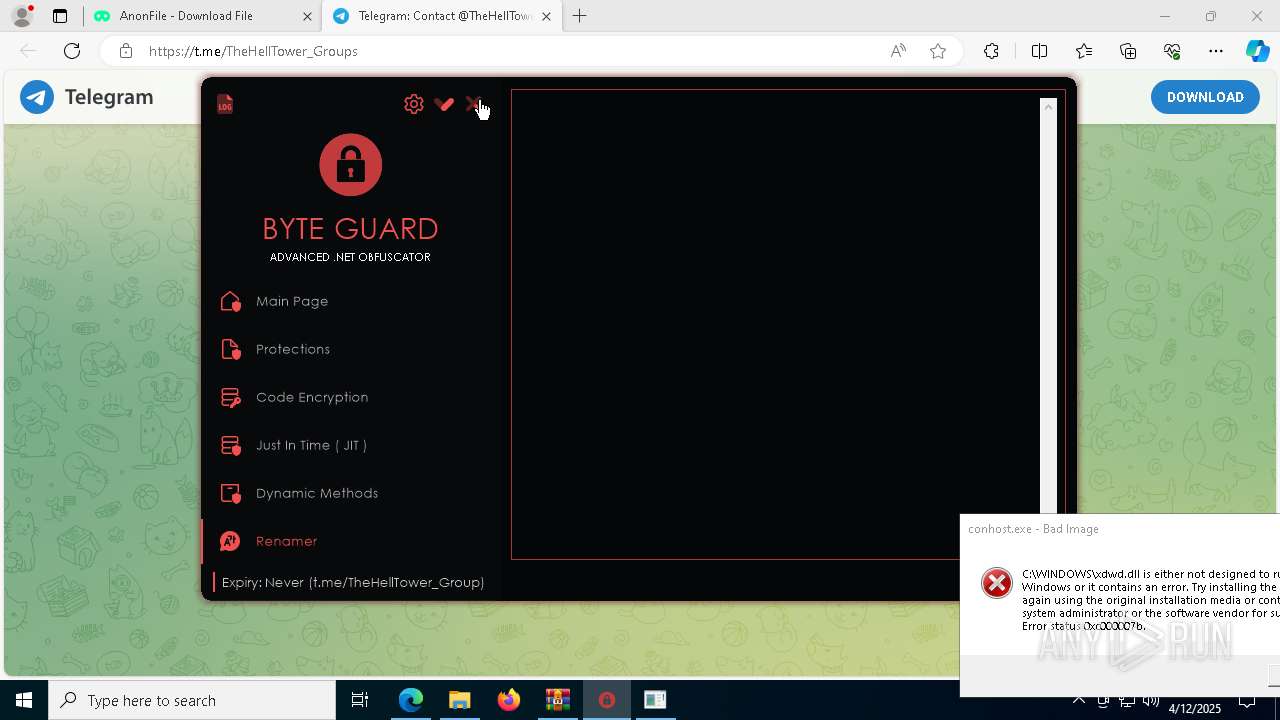Add this page to favorites star
1280x720 pixels.
tap(938, 51)
